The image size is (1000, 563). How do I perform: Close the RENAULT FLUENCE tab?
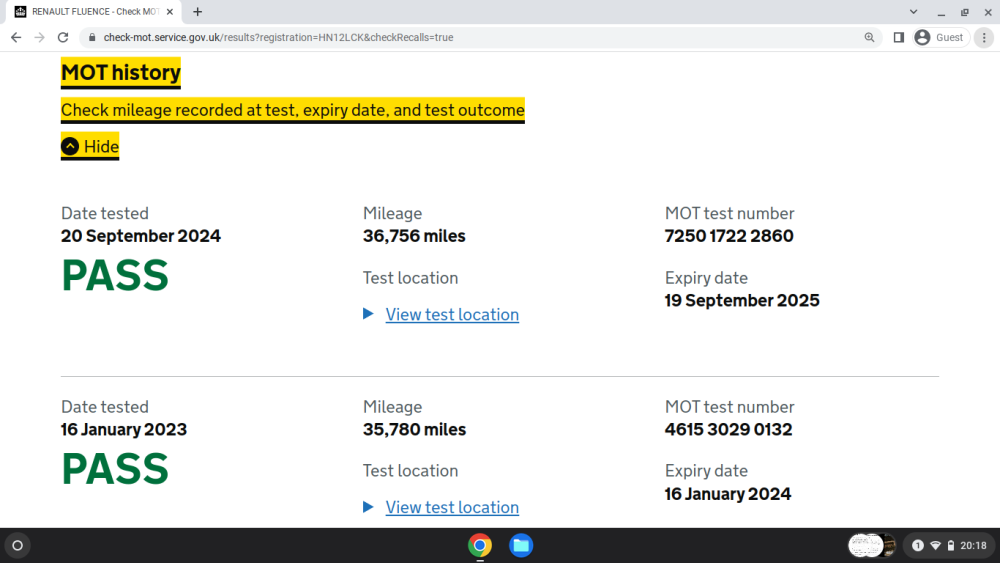coord(170,11)
